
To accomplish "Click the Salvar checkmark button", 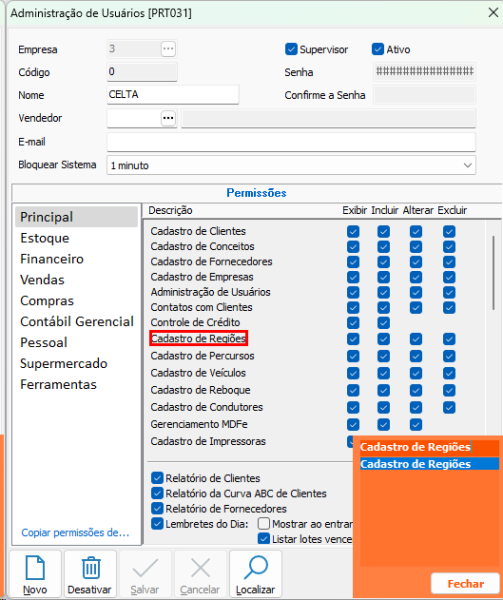I will [x=145, y=574].
